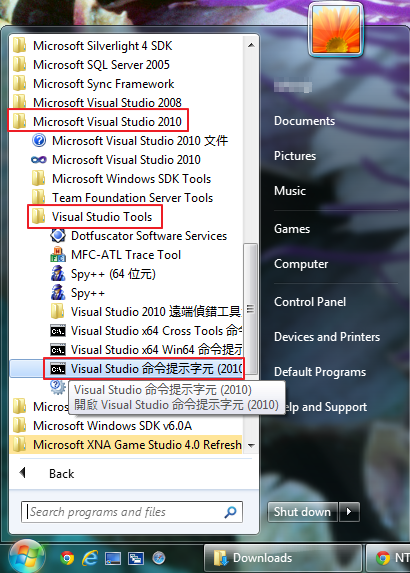Open the Pictures library
410x573 pixels.
click(x=295, y=156)
